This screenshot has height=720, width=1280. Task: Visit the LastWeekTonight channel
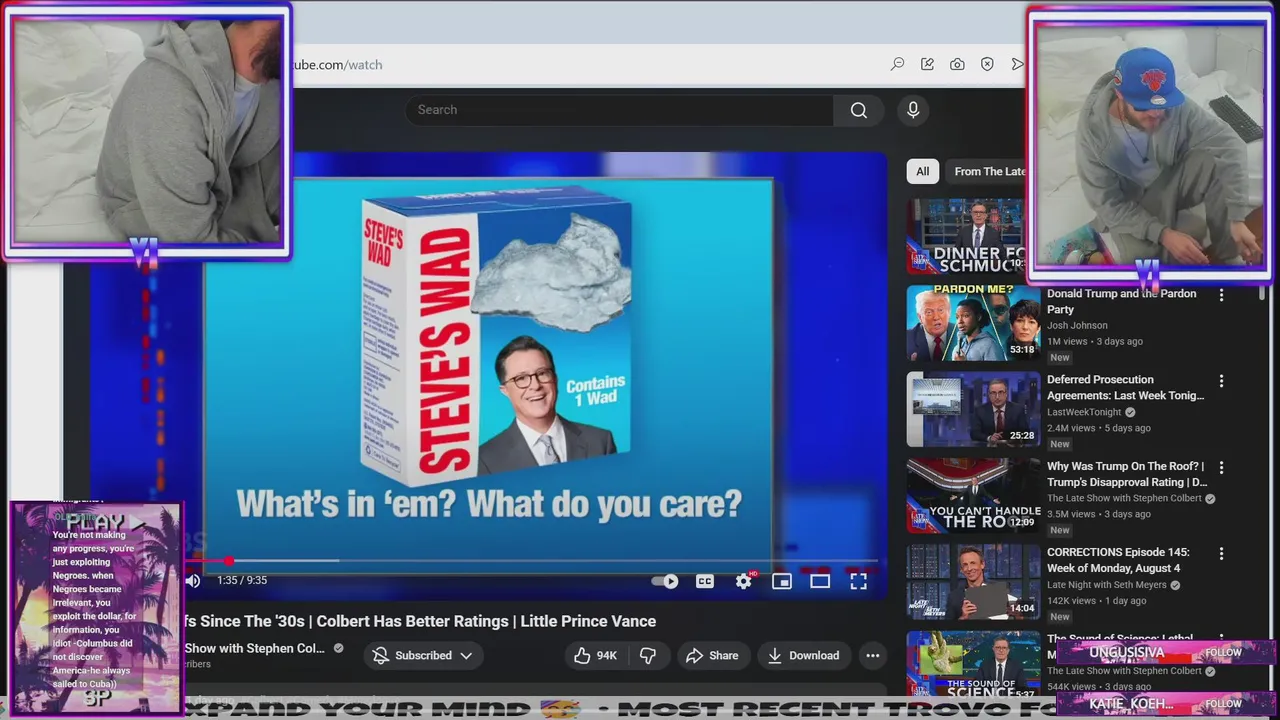coord(1084,412)
